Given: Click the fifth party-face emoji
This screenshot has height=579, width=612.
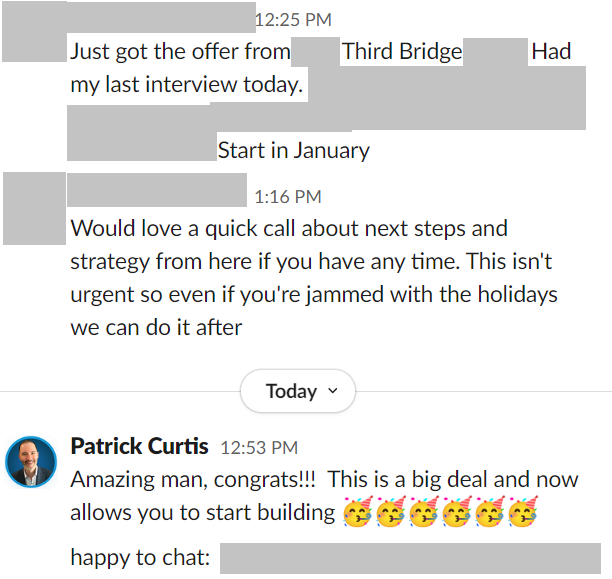Looking at the screenshot, I should coord(490,514).
